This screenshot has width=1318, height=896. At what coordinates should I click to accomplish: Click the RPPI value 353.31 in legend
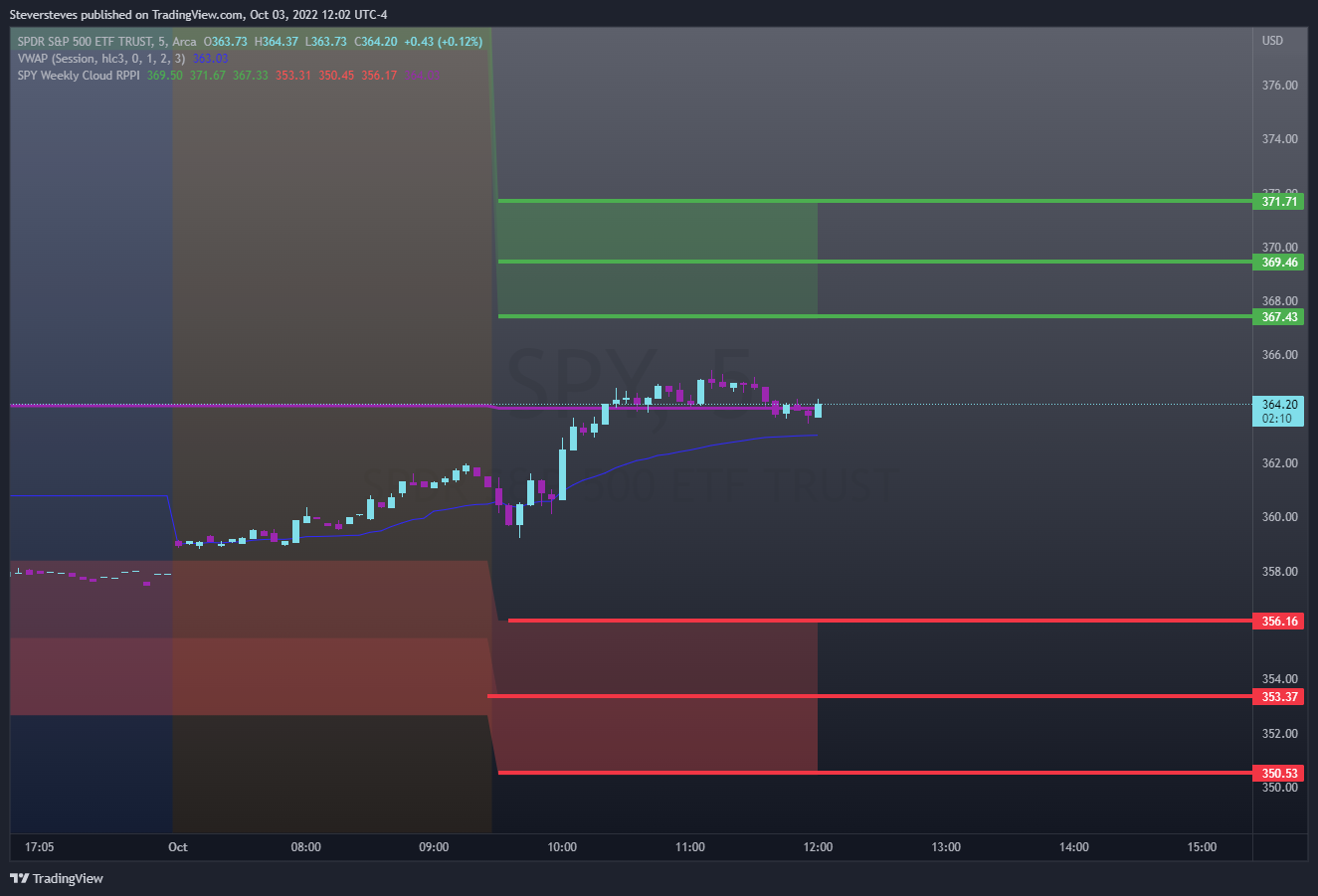pyautogui.click(x=293, y=76)
